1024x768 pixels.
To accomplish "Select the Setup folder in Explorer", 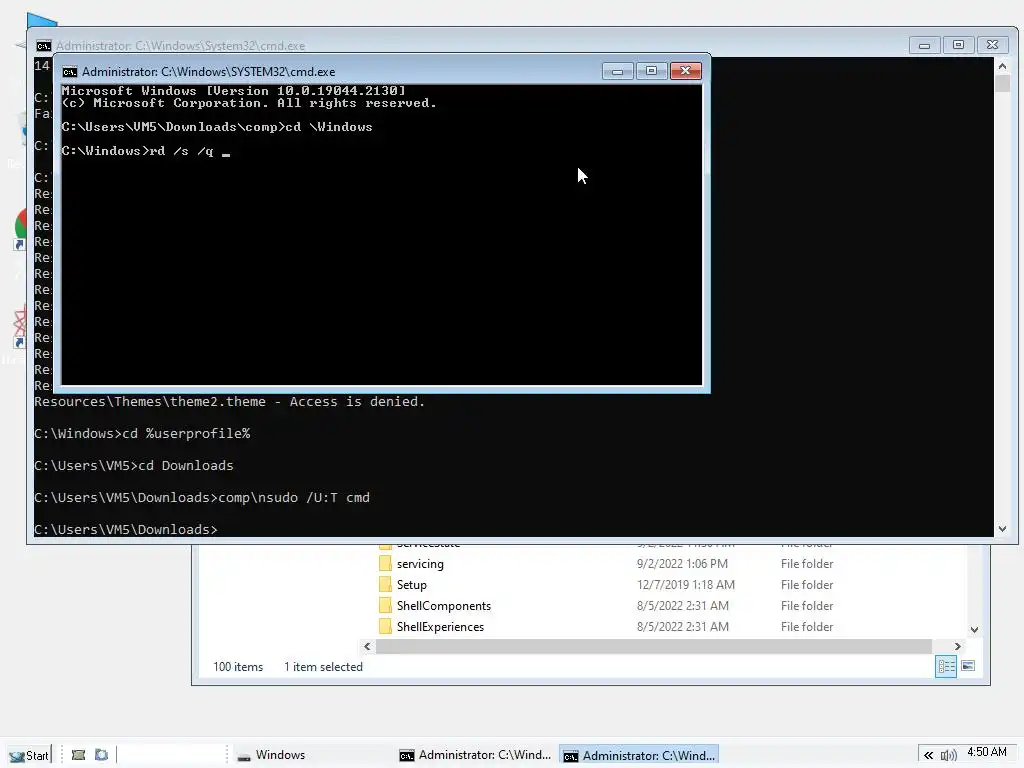I will (x=411, y=584).
